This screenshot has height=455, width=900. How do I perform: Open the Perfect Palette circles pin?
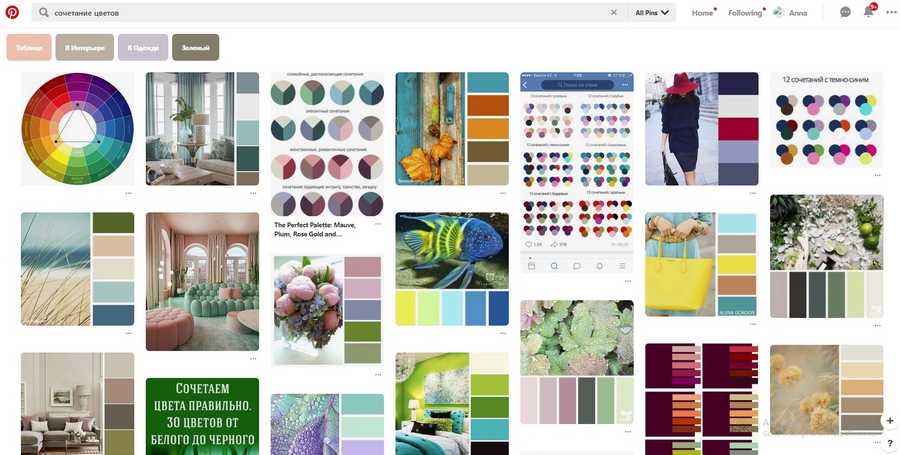pyautogui.click(x=327, y=144)
